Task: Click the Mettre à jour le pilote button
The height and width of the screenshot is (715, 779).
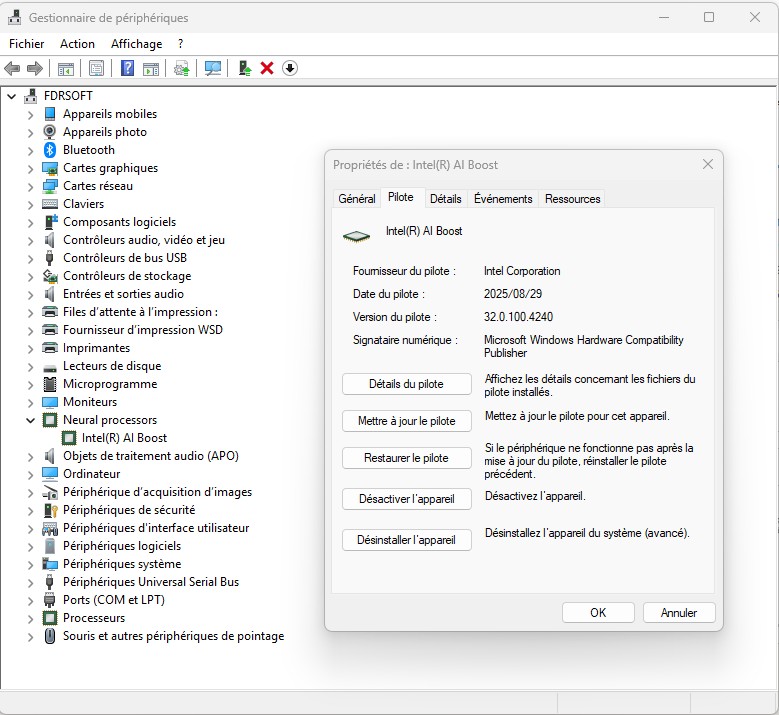Action: point(406,421)
